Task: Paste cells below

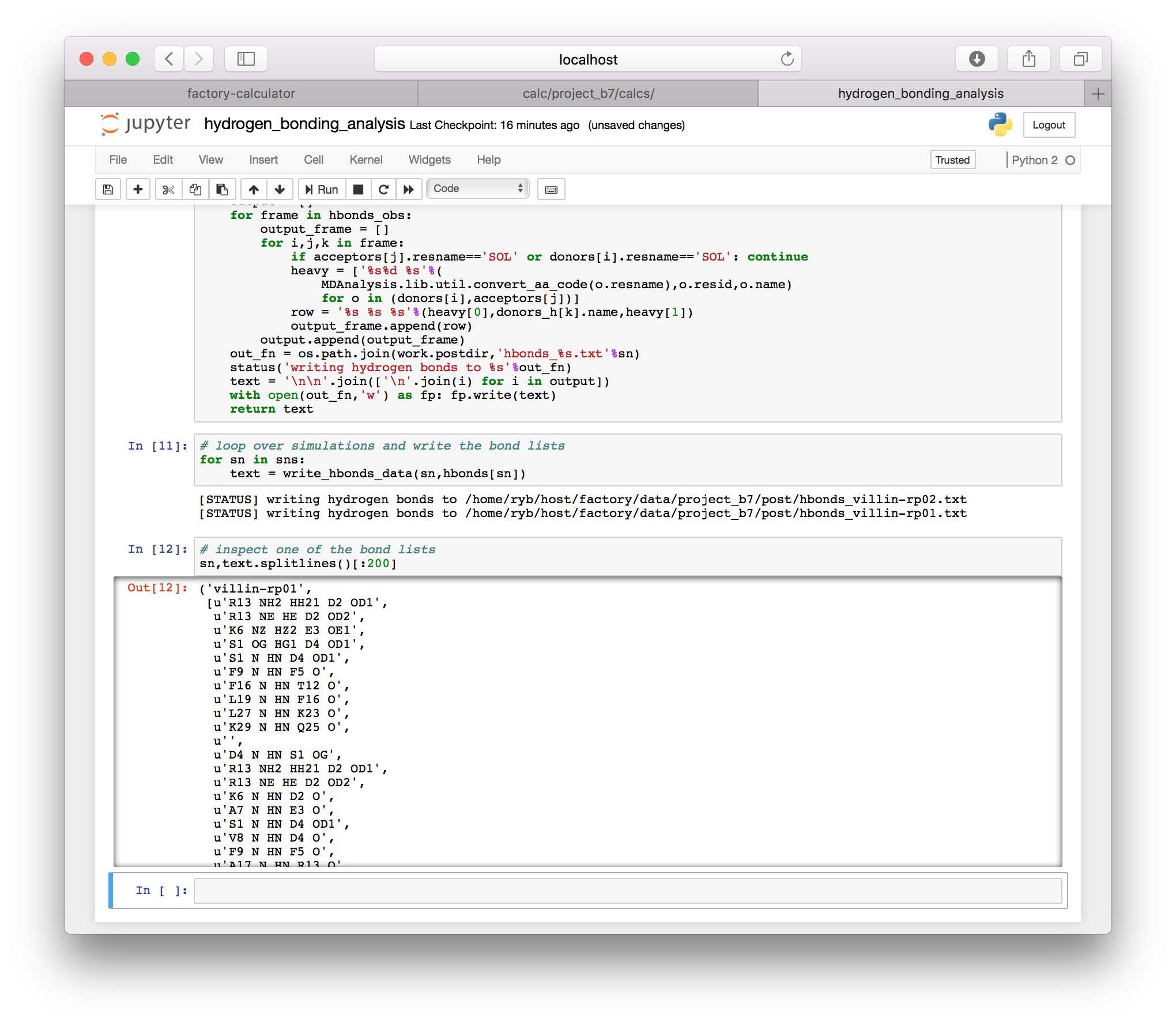Action: click(x=222, y=189)
